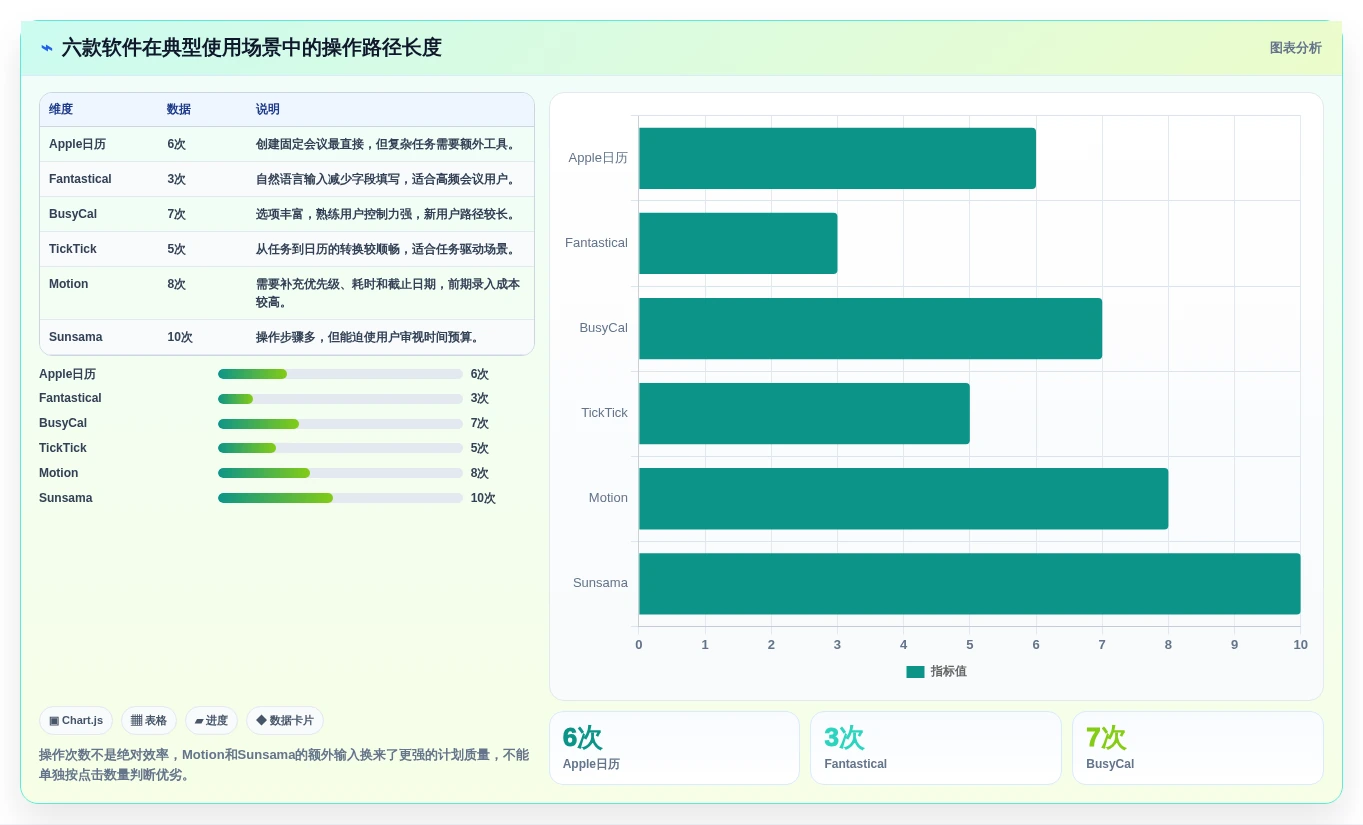Click the 10次 value in the Sunsama table row
Screen dimensions: 1363x825
[180, 337]
